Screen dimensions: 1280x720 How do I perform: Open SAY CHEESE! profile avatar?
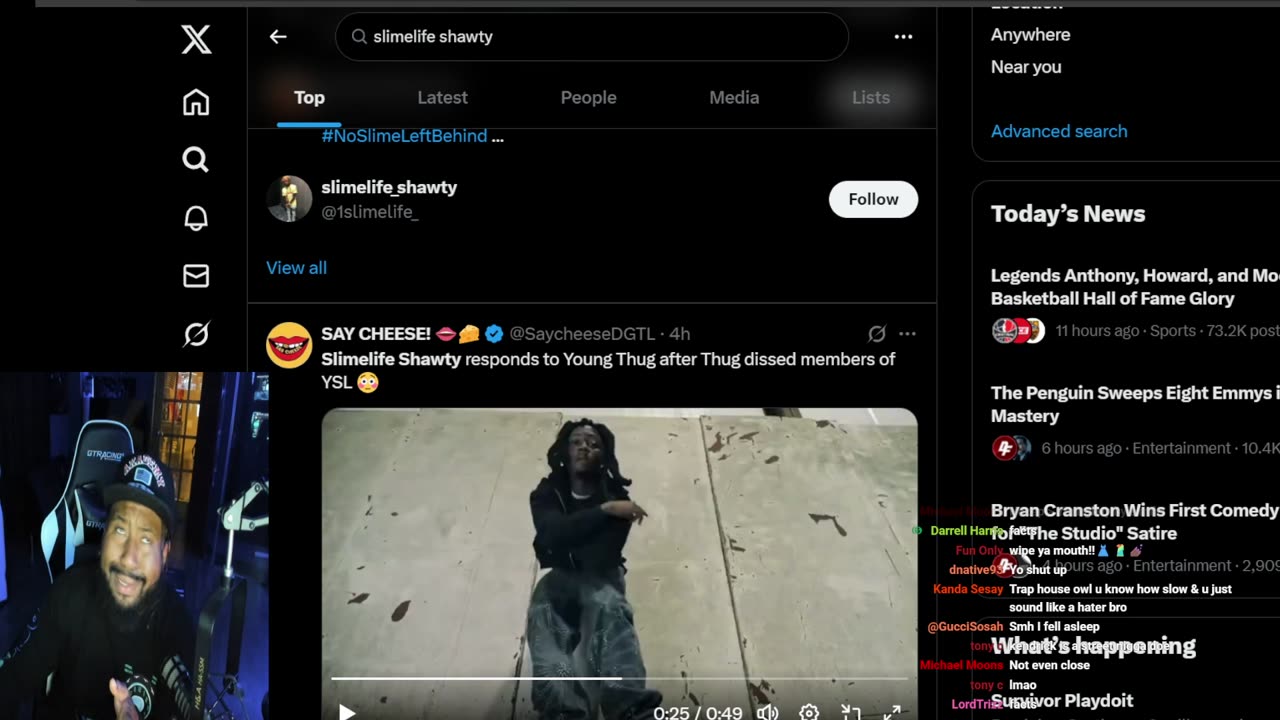click(x=289, y=345)
